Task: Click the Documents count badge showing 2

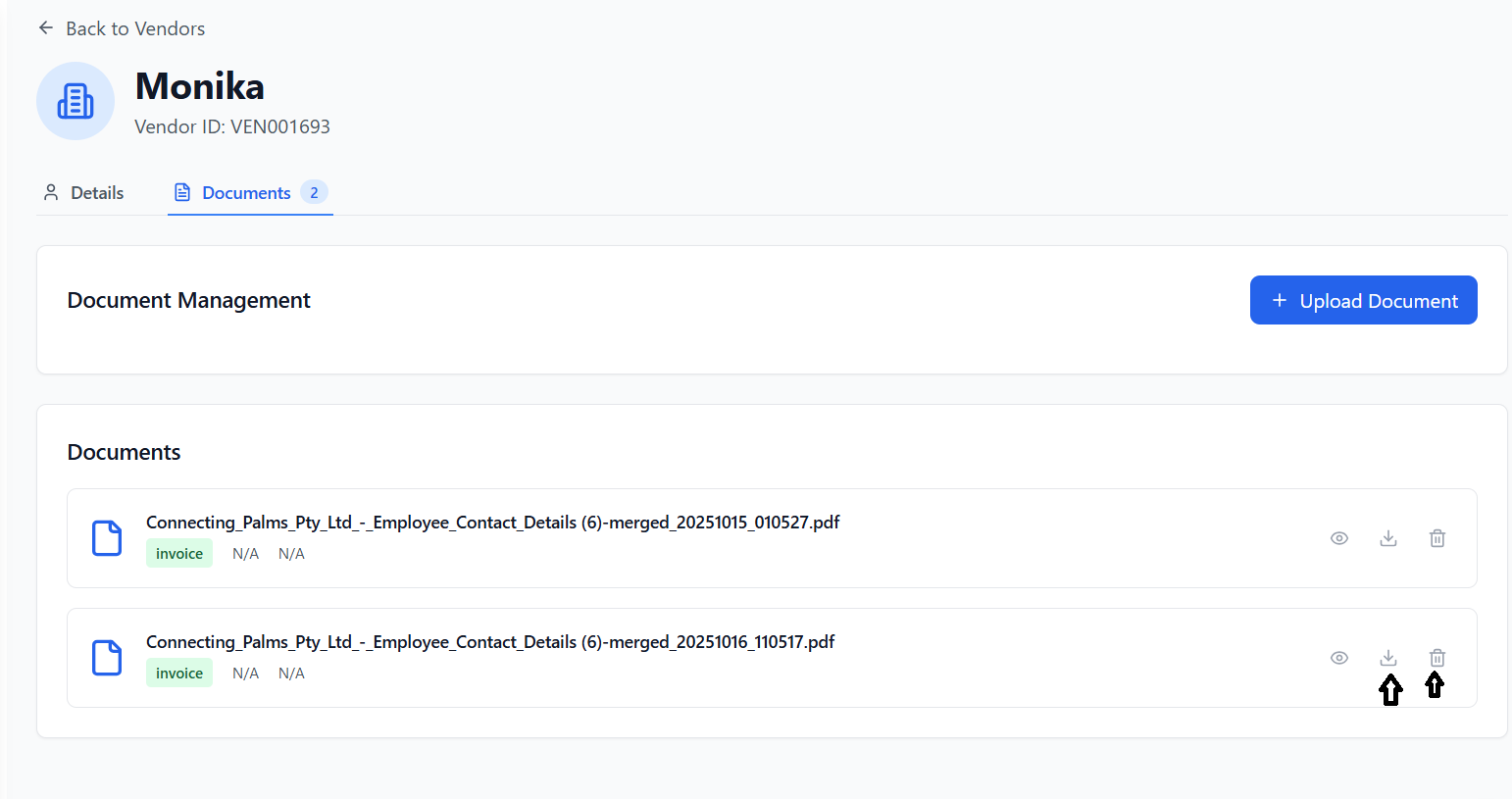Action: [315, 192]
